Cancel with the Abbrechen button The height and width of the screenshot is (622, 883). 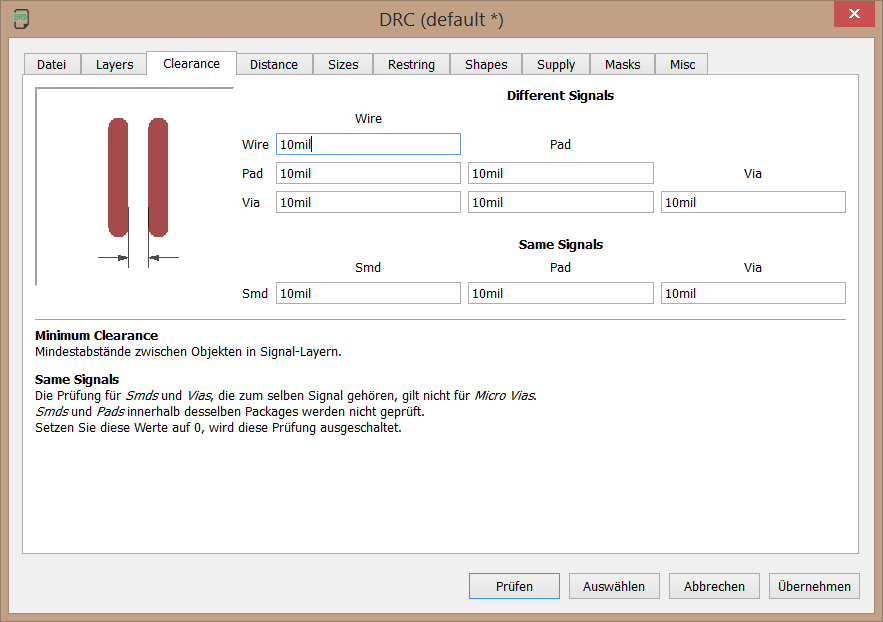coord(714,586)
